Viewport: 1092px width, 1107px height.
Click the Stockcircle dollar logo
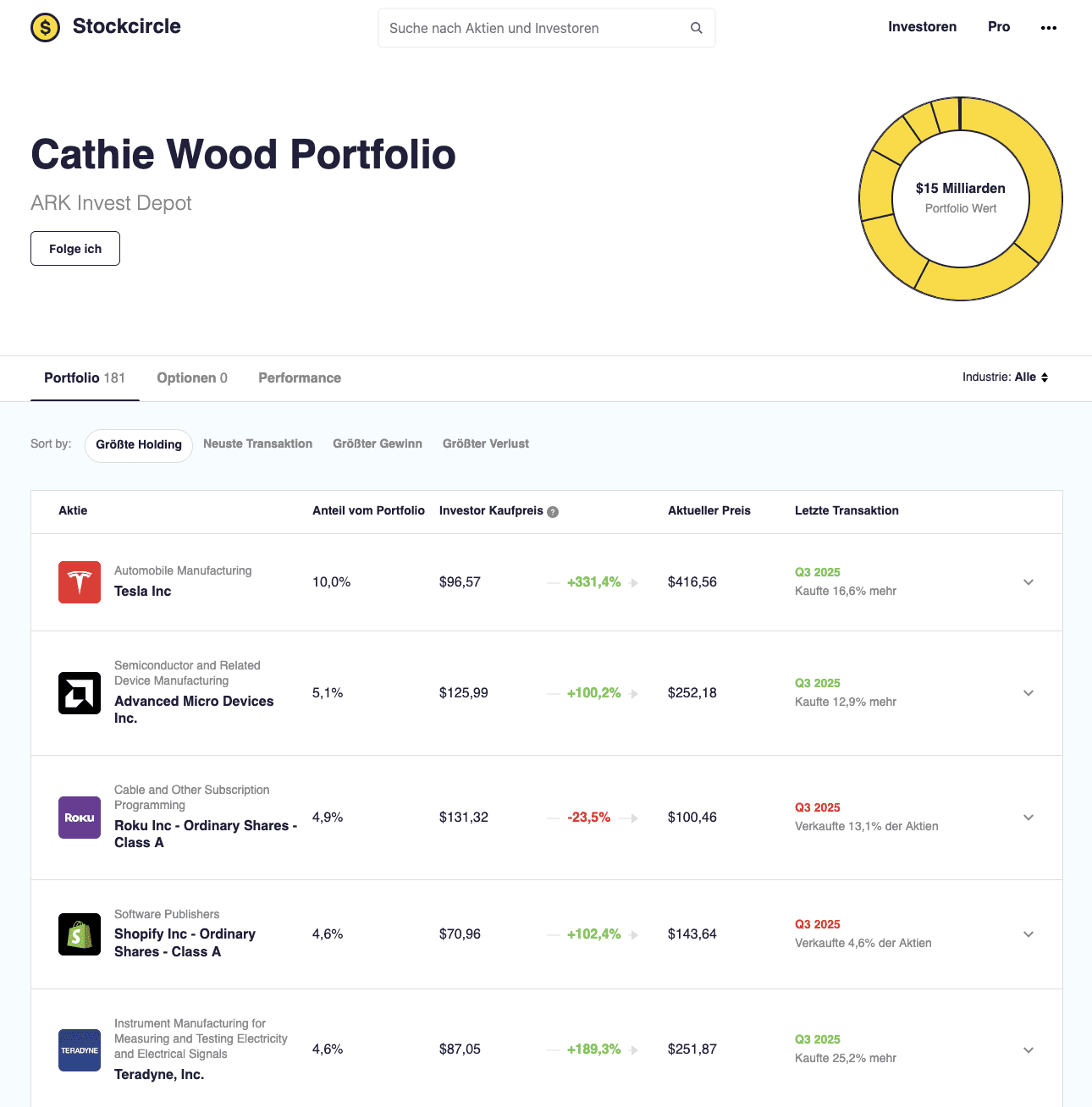point(45,27)
